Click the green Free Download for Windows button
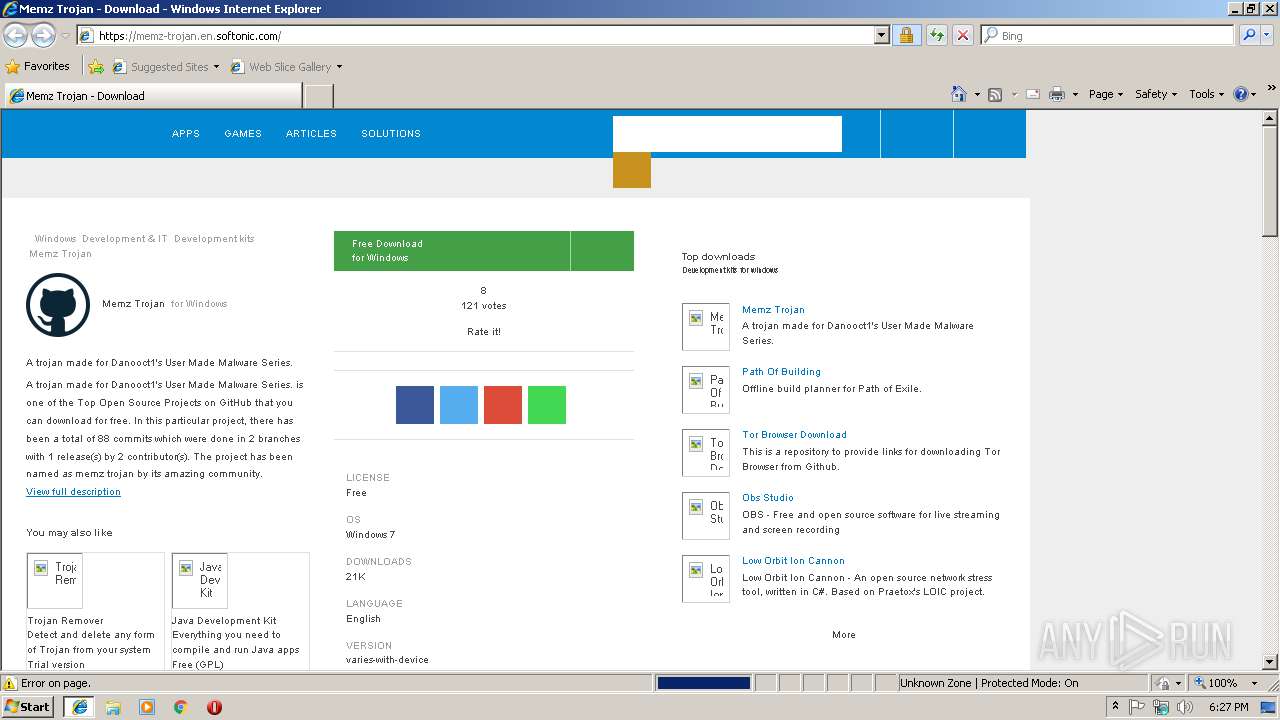Image resolution: width=1280 pixels, height=720 pixels. [x=484, y=251]
